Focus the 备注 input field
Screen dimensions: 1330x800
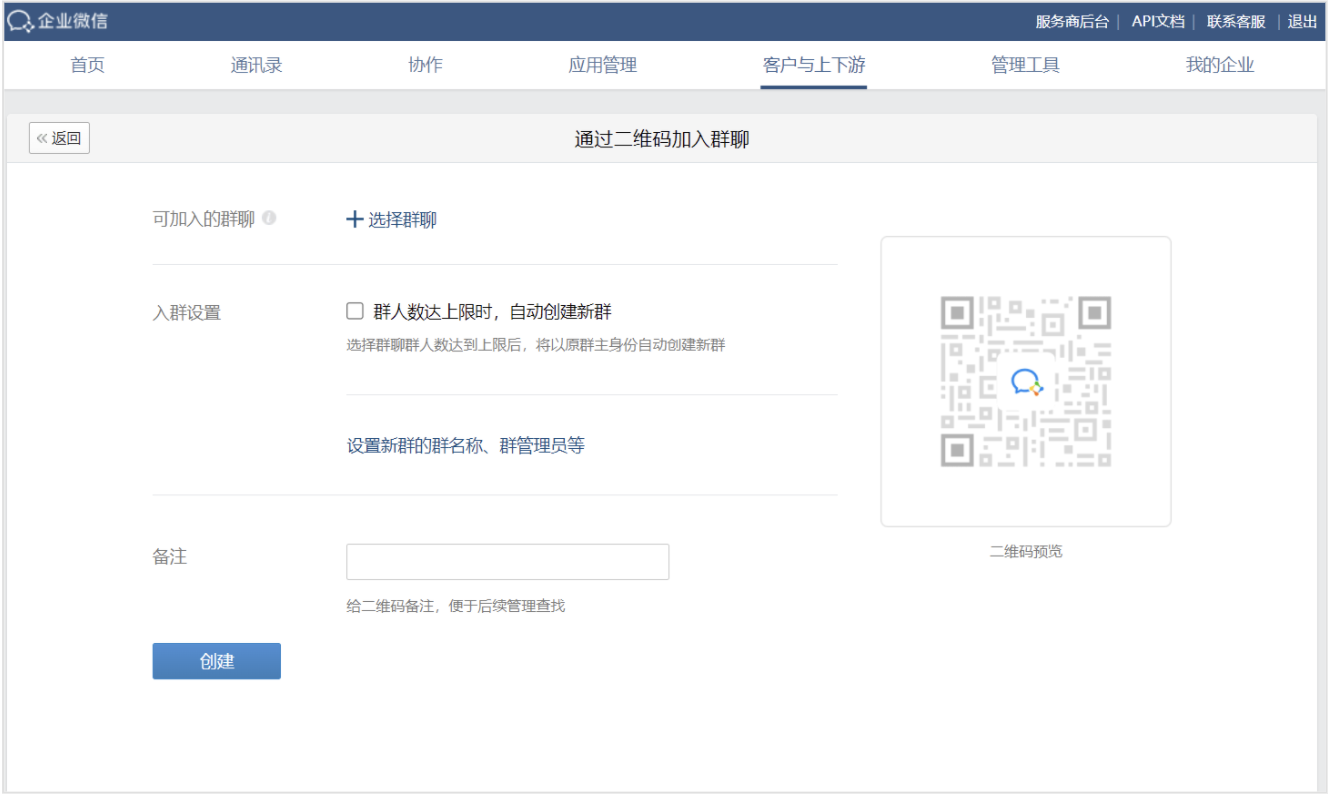pos(507,562)
